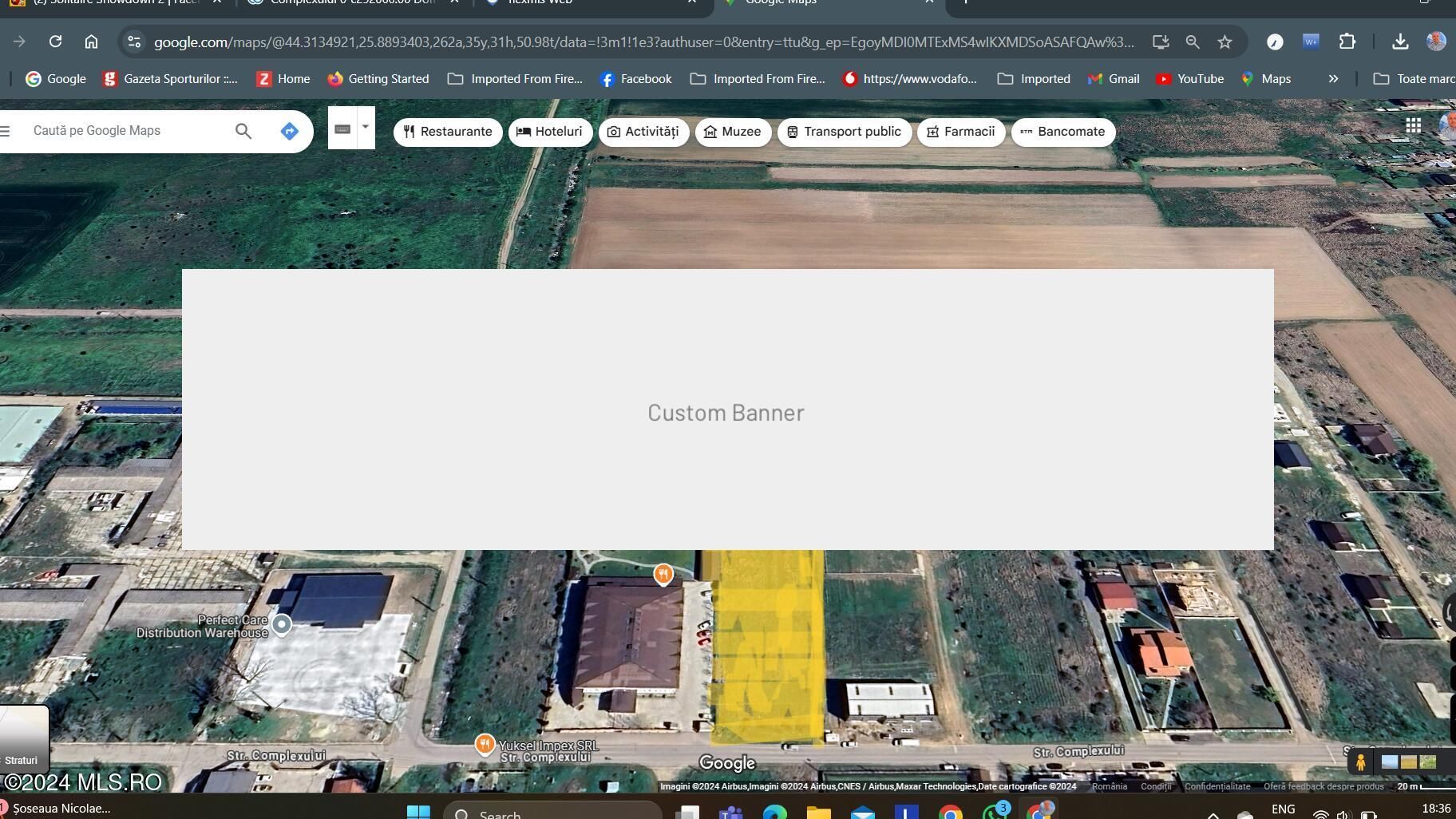
Task: Click the Pegman street view figure
Action: point(1360,762)
